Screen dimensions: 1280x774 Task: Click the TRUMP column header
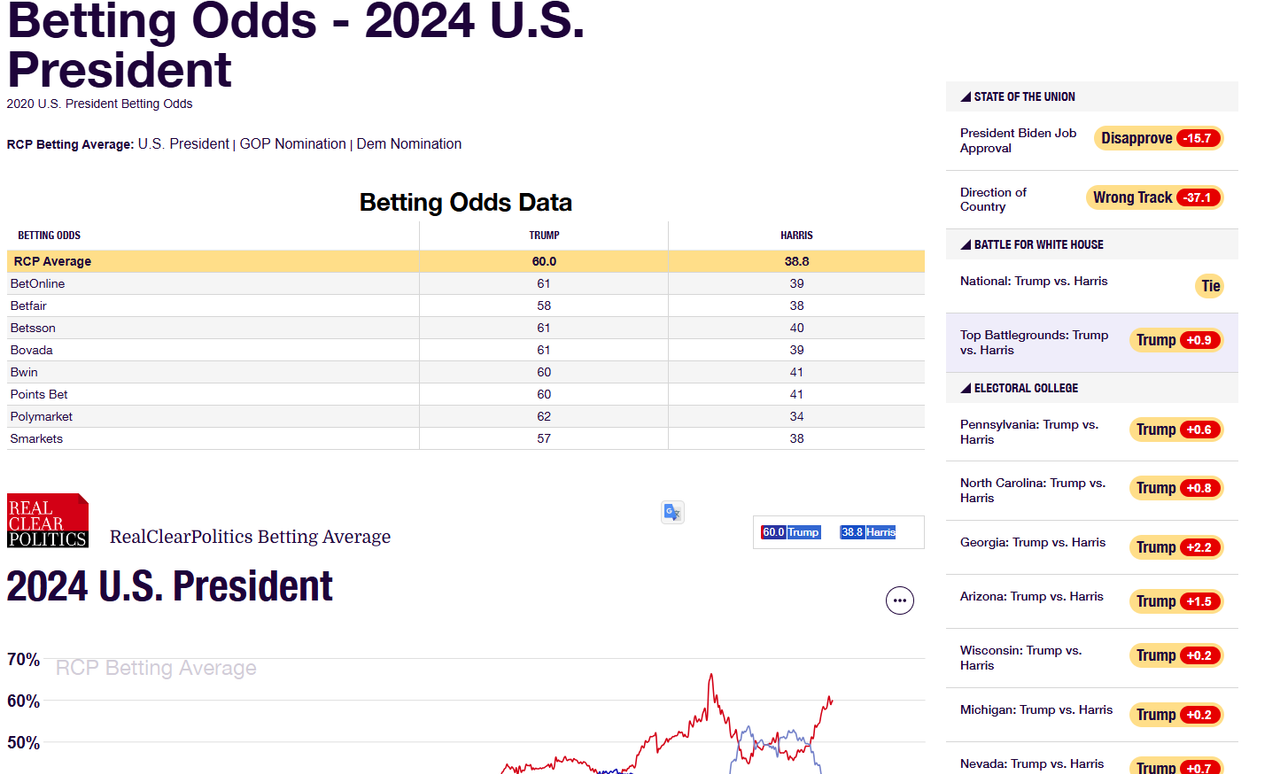(x=544, y=236)
